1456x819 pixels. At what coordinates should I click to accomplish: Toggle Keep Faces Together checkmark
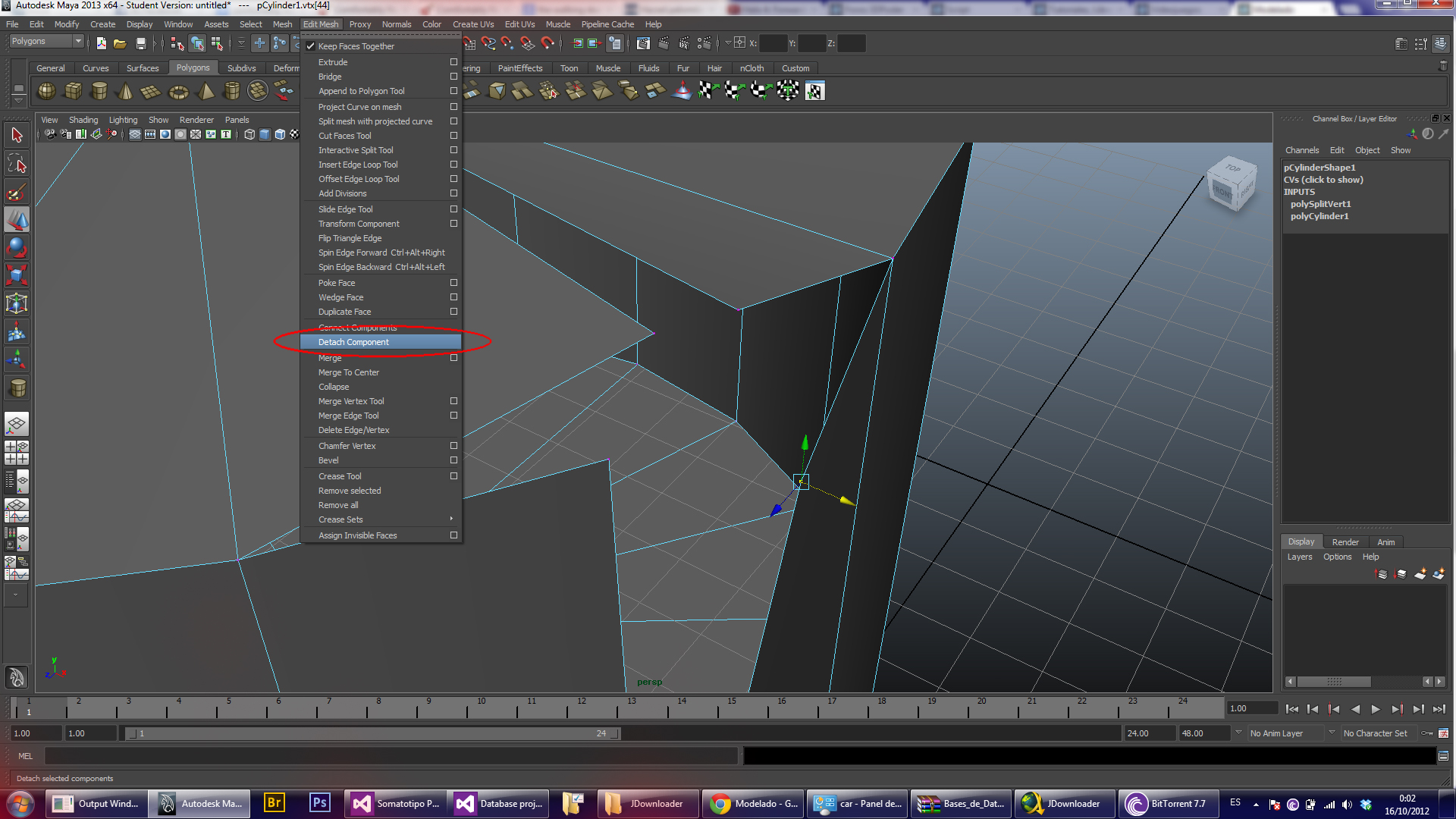[x=311, y=46]
